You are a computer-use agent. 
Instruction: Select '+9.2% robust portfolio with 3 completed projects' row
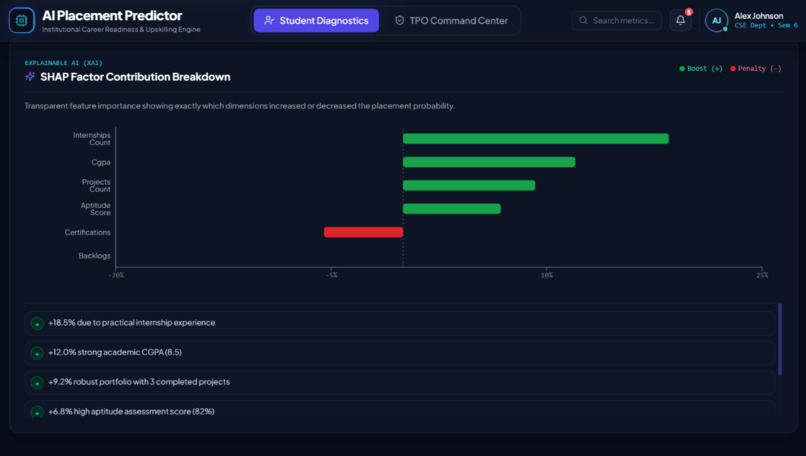point(400,382)
